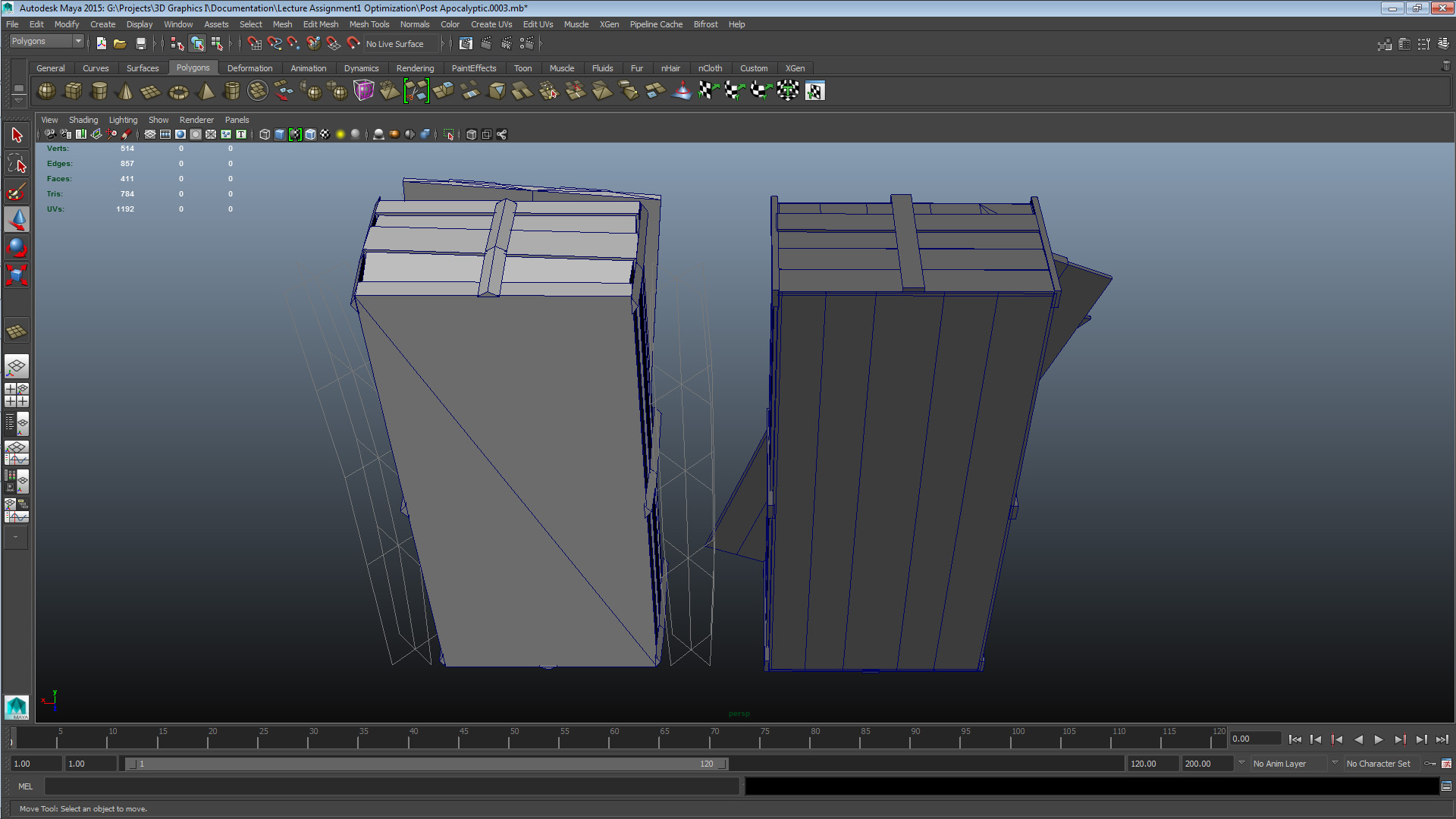
Task: Save the scene with floppy disk icon
Action: (x=140, y=44)
